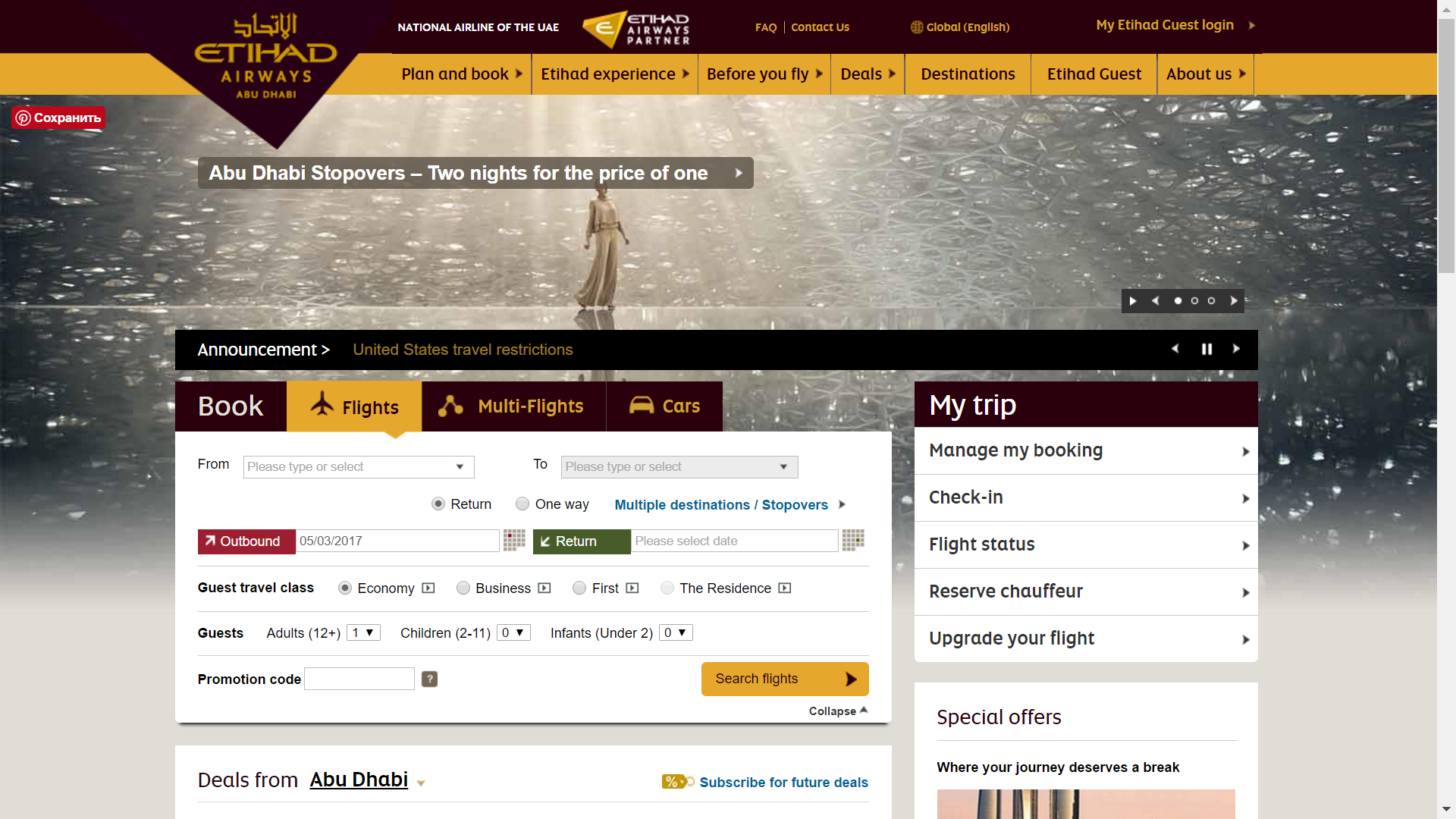Pause the announcement ticker
This screenshot has width=1456, height=819.
point(1206,349)
